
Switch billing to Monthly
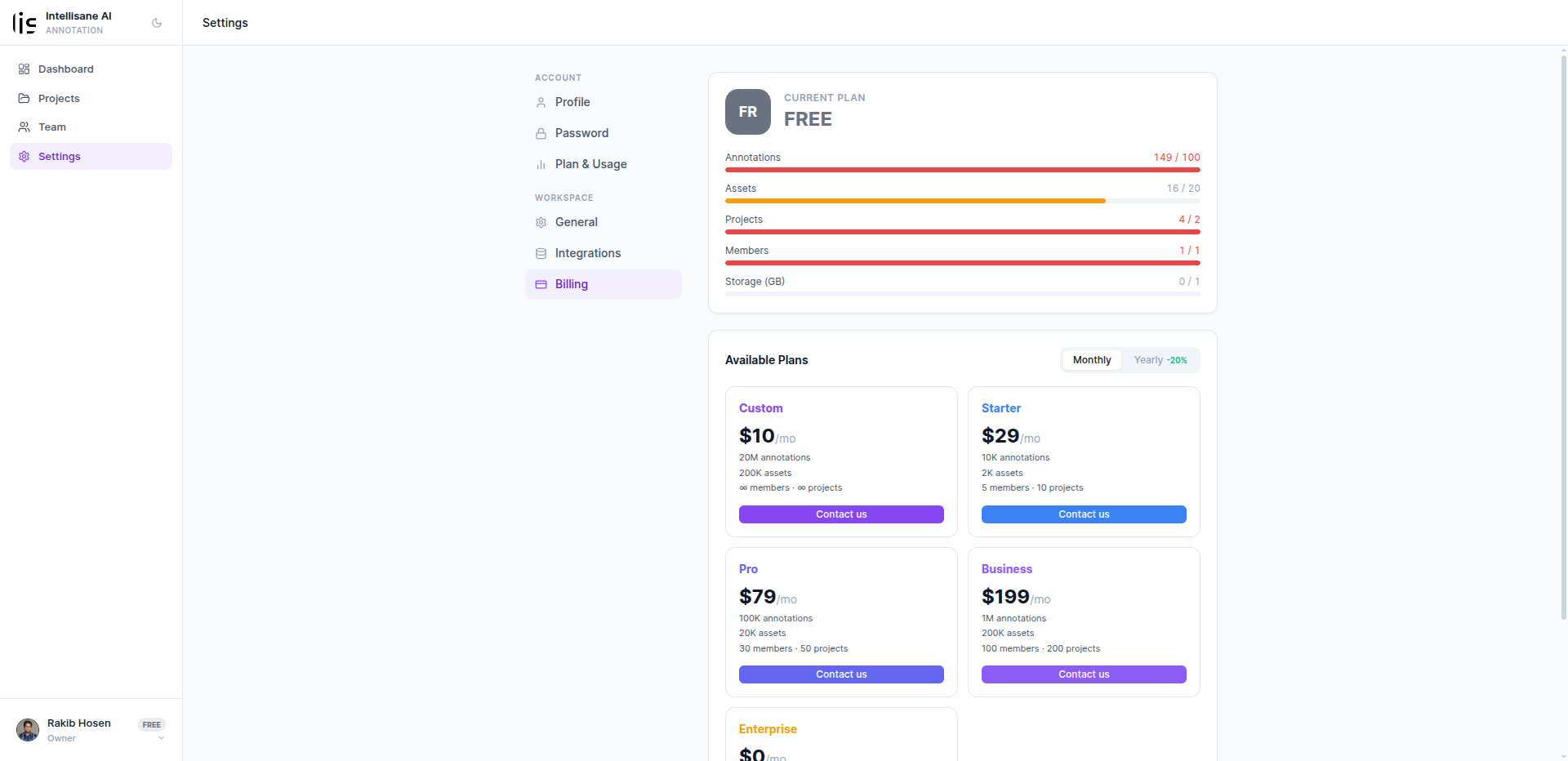click(1092, 360)
